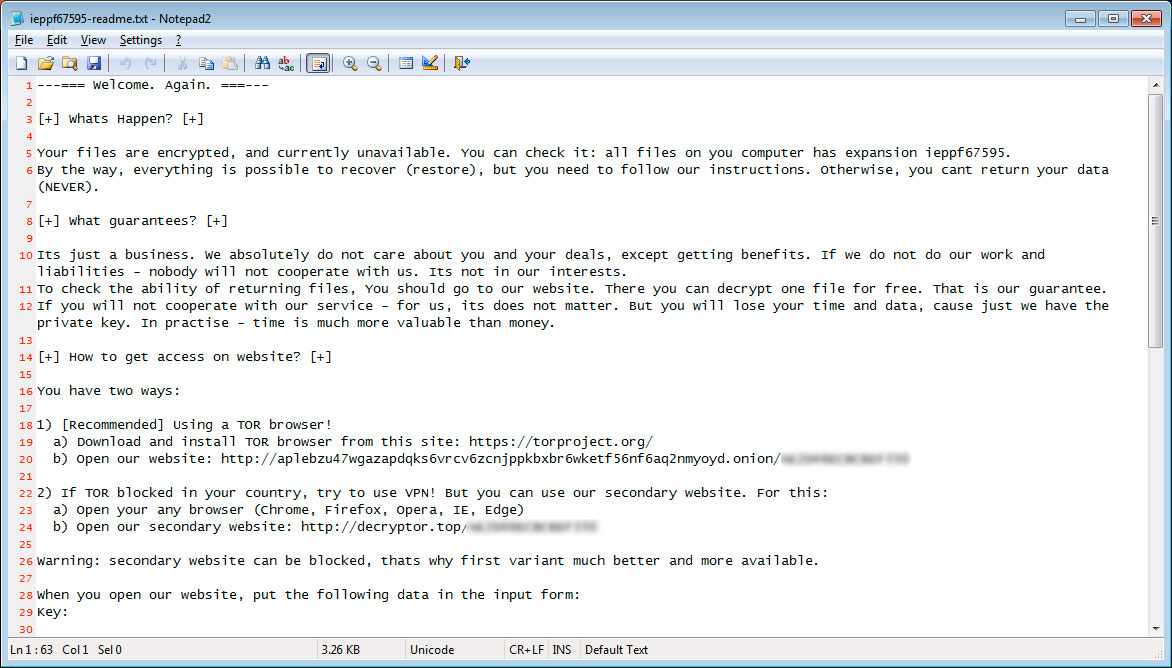Click the Browse file icon with magnifier
This screenshot has width=1172, height=668.
70,64
